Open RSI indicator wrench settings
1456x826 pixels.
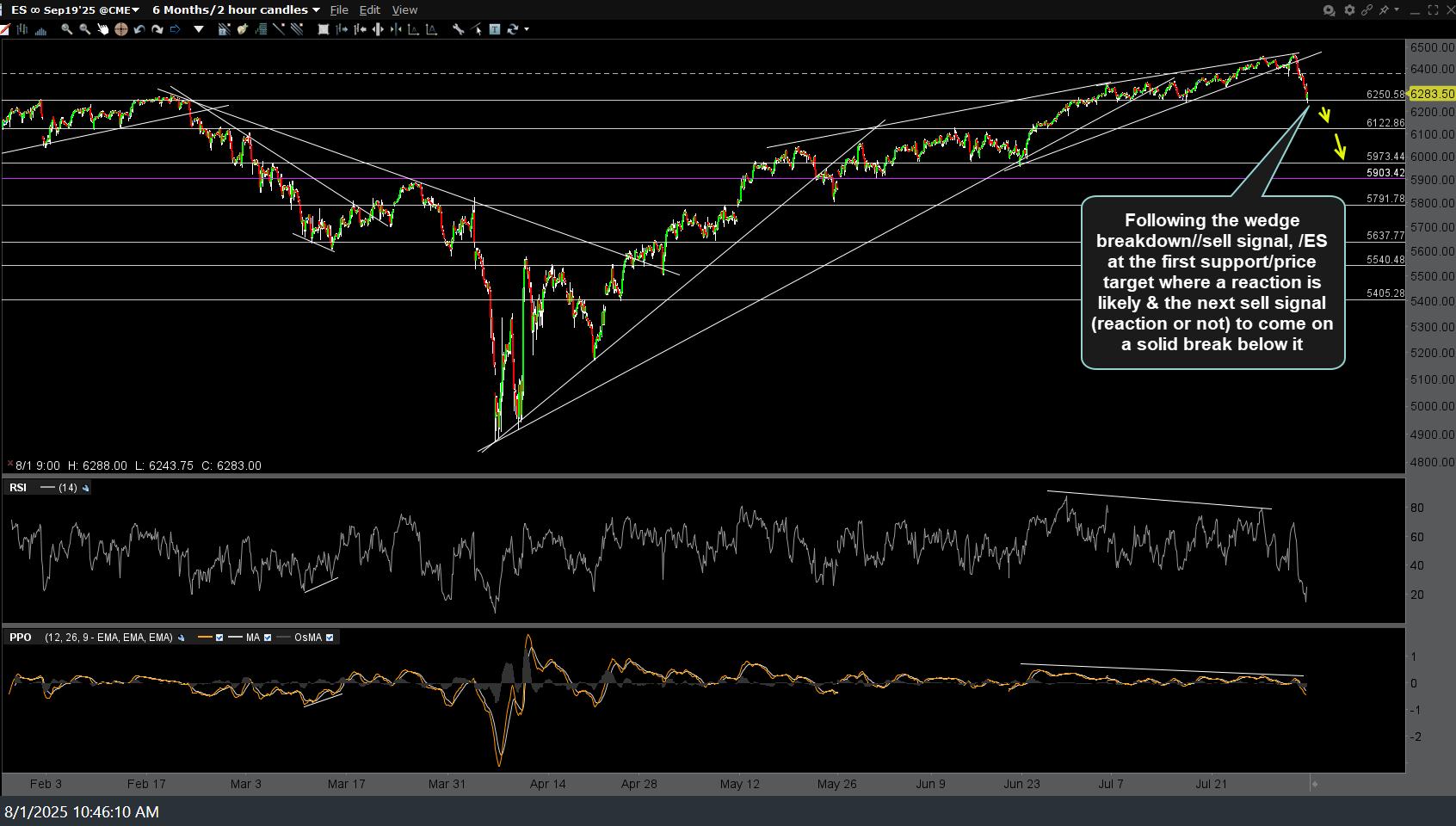85,488
